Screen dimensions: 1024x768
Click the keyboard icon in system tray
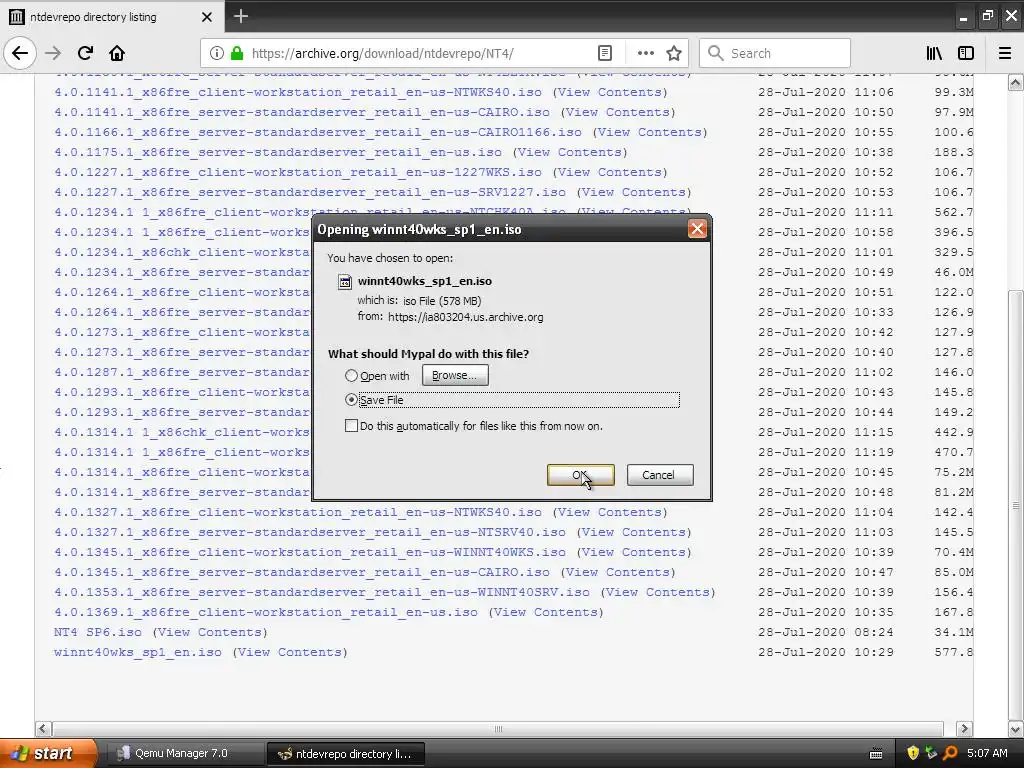point(876,754)
